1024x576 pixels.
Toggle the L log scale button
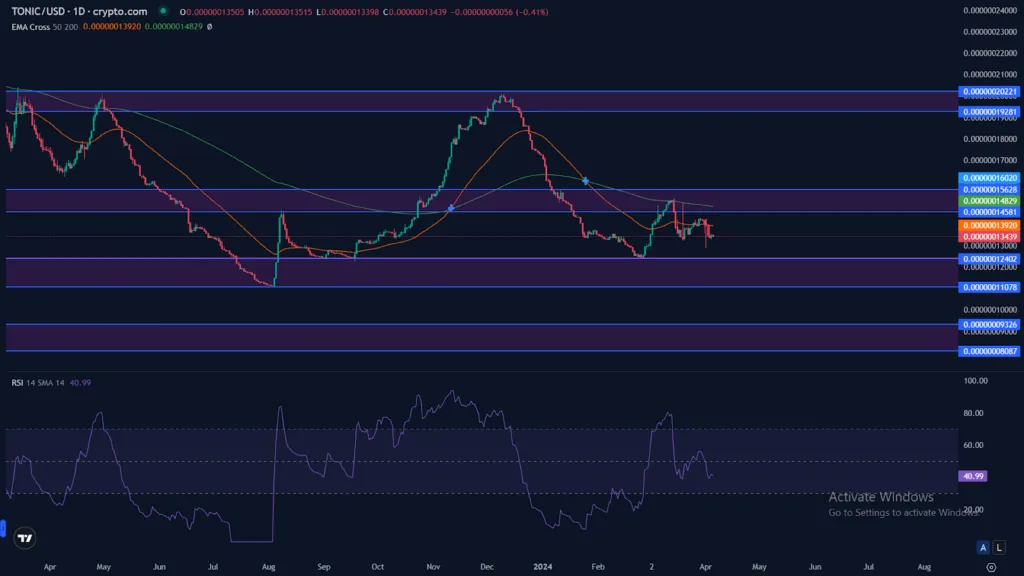pos(999,548)
